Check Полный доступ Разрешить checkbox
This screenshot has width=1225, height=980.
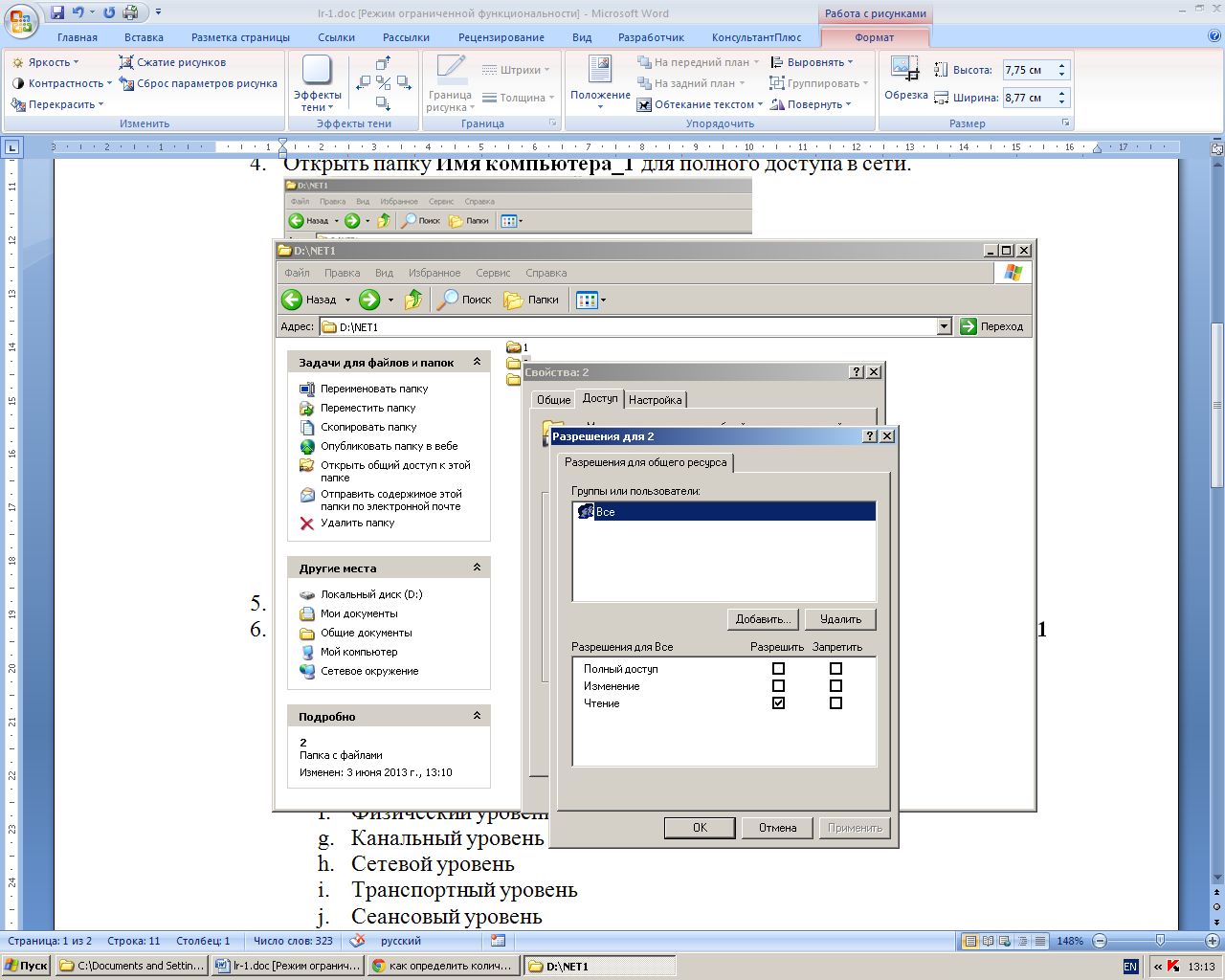(x=778, y=669)
